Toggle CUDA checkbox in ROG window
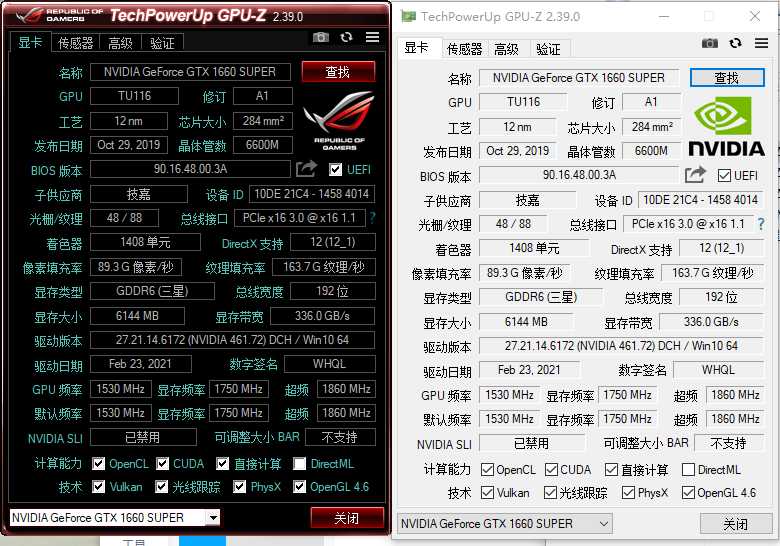The image size is (780, 546). pos(162,463)
